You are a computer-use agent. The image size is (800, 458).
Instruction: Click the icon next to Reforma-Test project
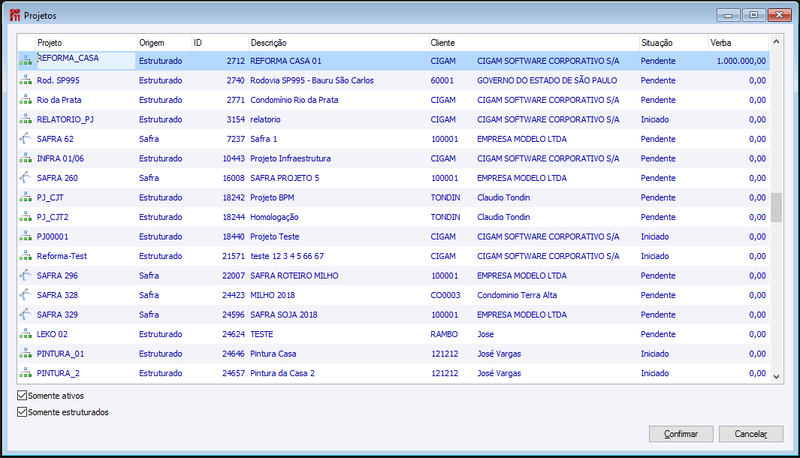[x=26, y=256]
